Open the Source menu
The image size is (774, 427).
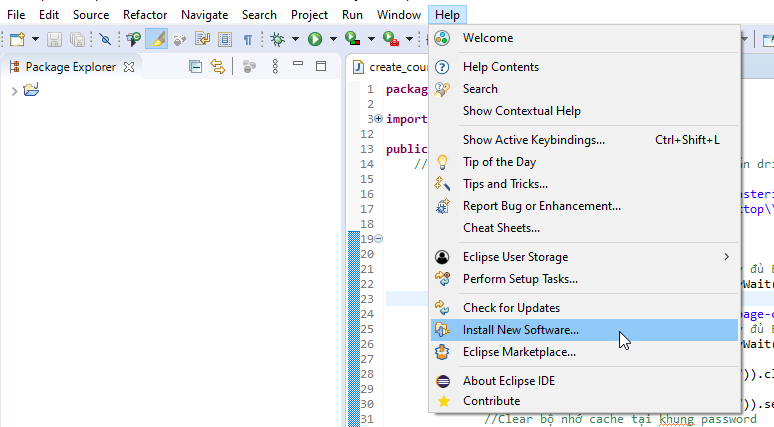(91, 15)
